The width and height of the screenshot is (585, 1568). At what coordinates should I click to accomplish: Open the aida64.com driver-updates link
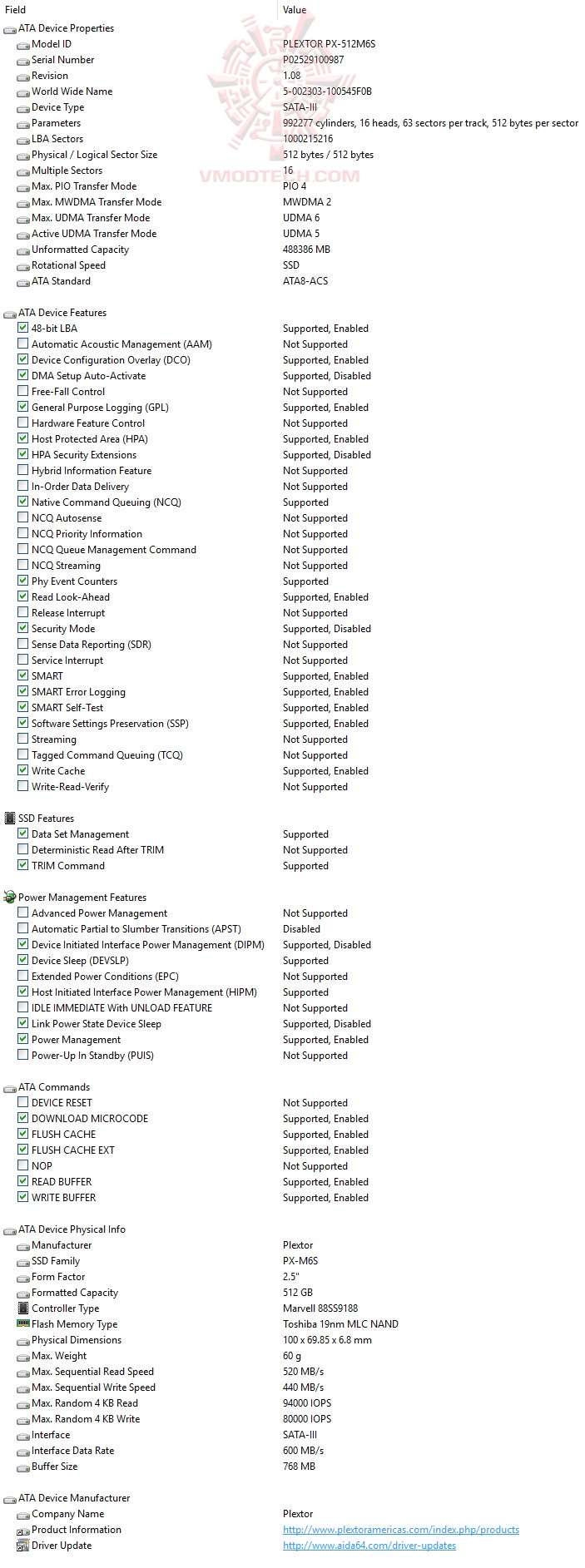369,1546
